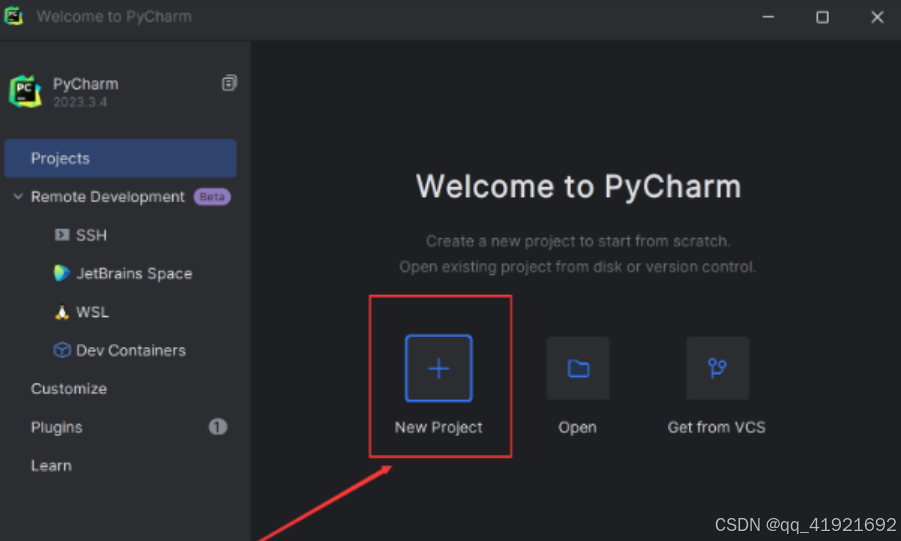Click the Welcome to PyCharm heading
The width and height of the screenshot is (901, 541).
click(x=578, y=186)
